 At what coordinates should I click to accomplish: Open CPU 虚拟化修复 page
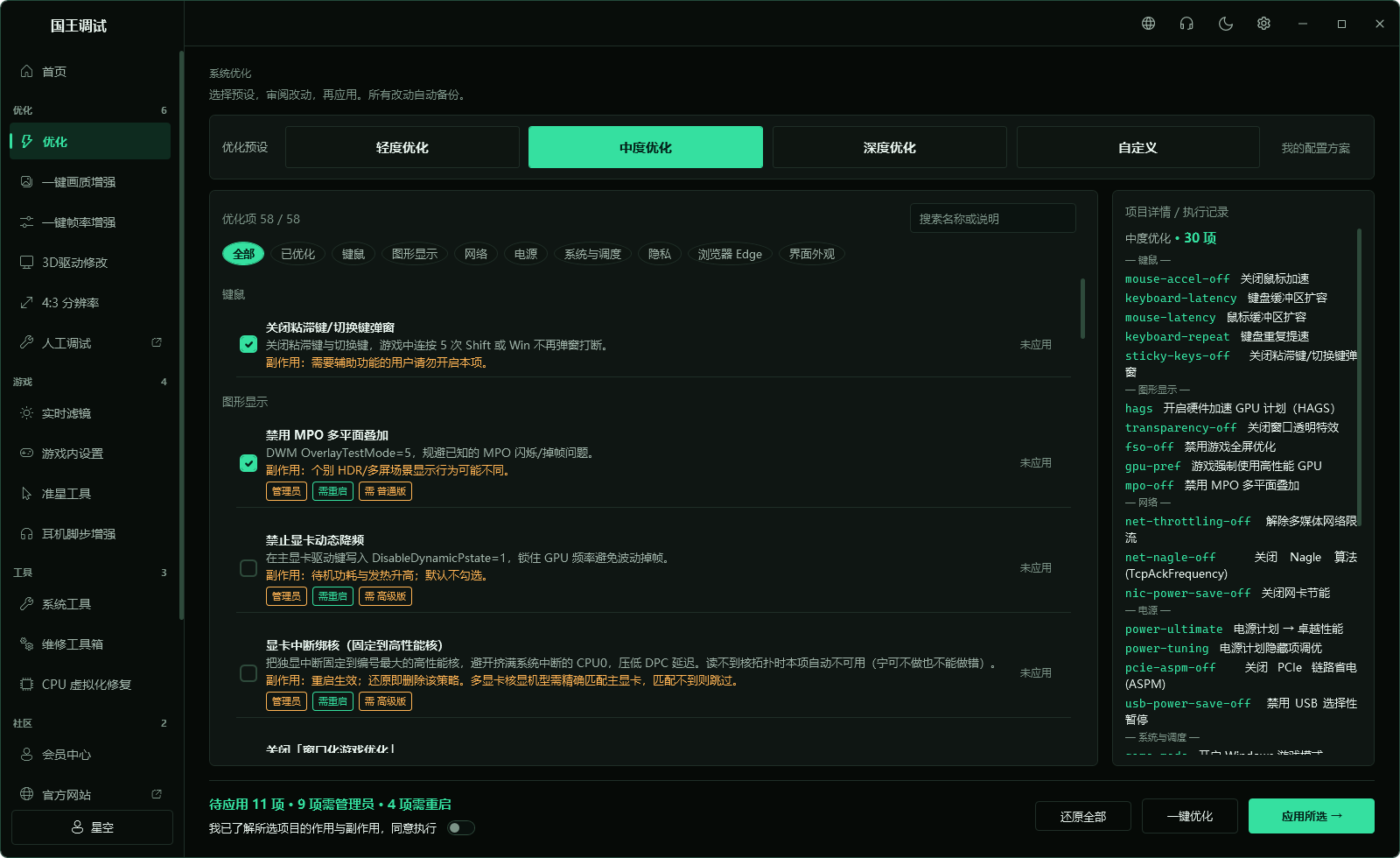[x=90, y=685]
